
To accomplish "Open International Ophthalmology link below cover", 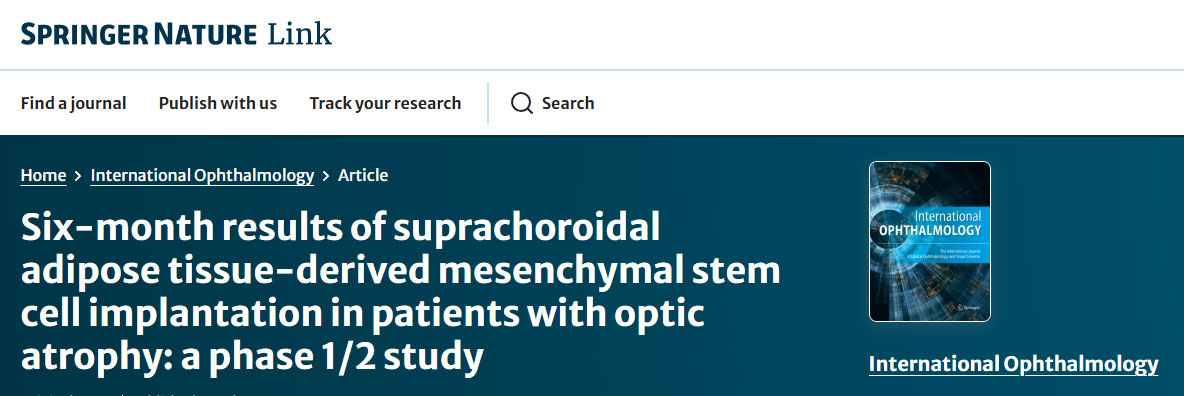I will [1013, 364].
